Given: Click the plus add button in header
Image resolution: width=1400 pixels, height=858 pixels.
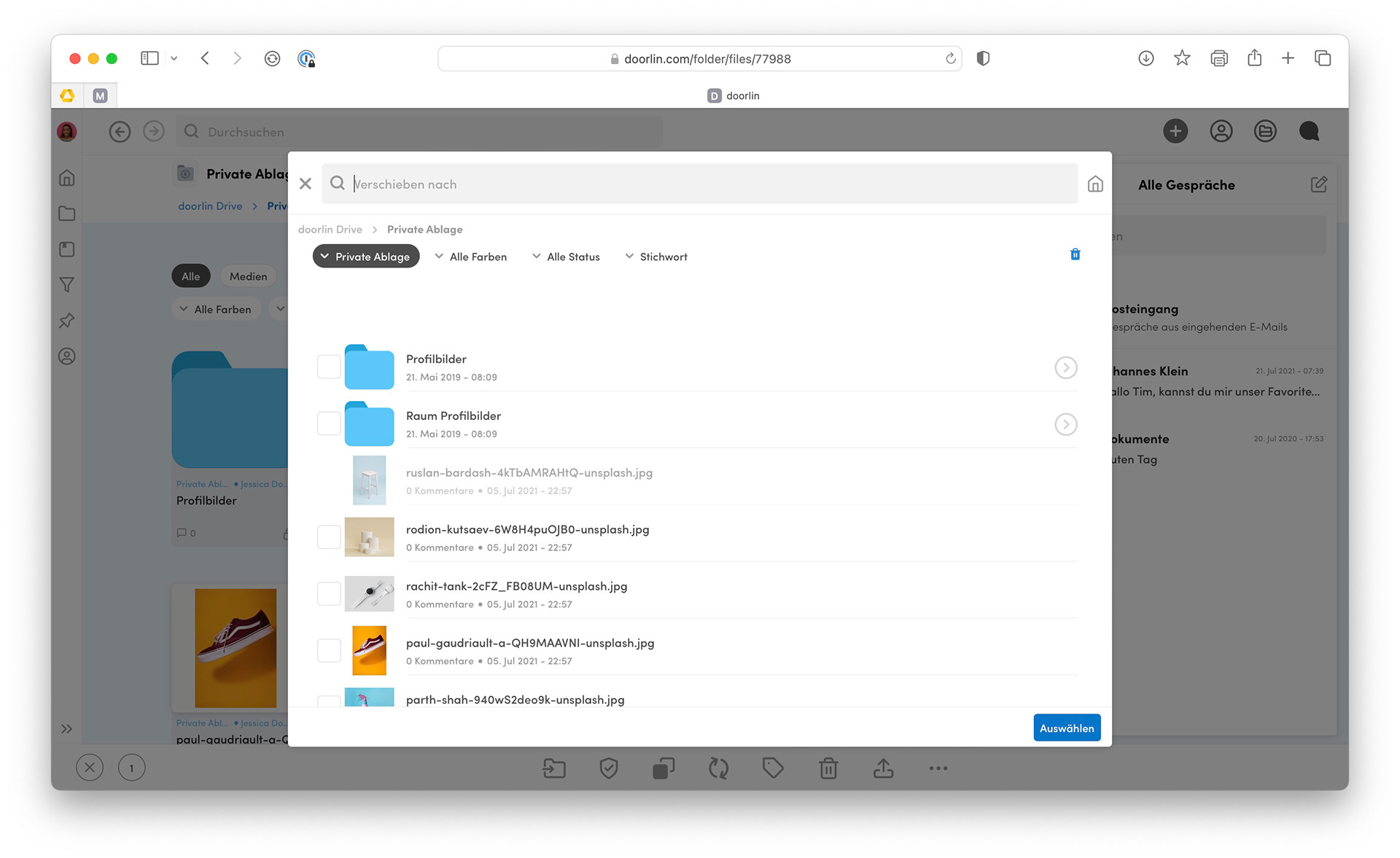Looking at the screenshot, I should click(x=1175, y=131).
